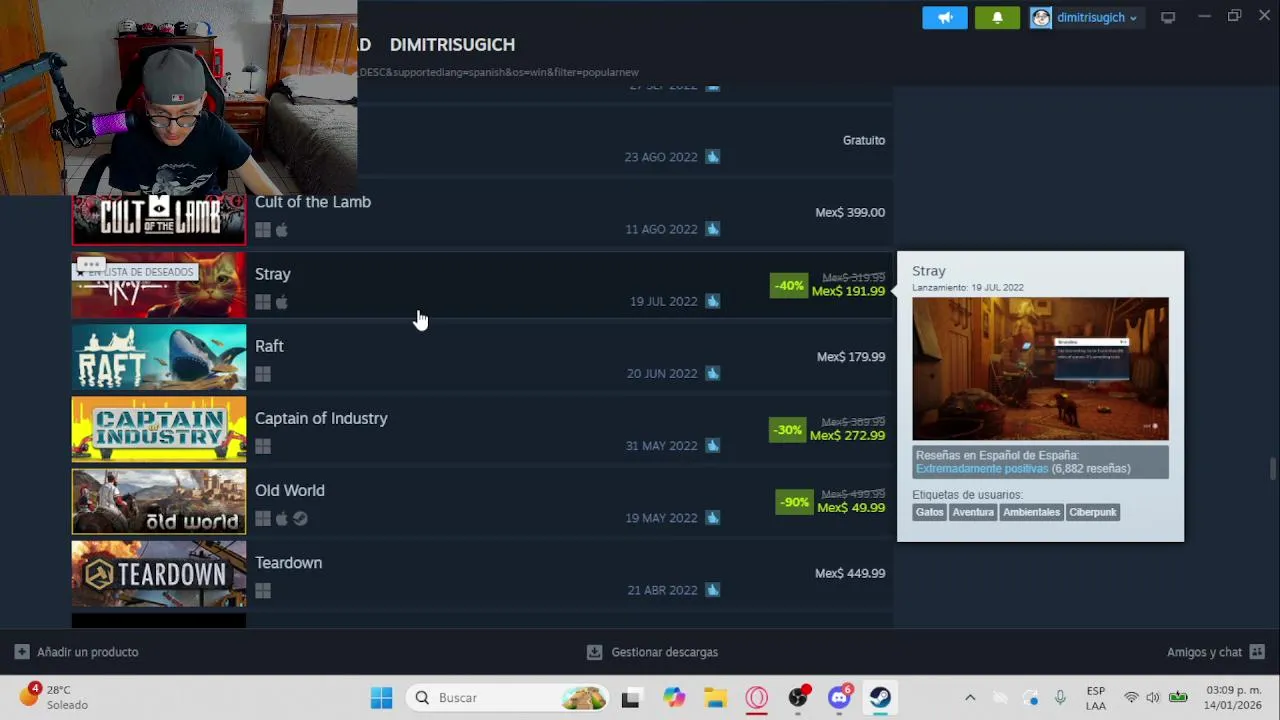The image size is (1280, 720).
Task: Click the Ambientales tag in Stray popup
Action: pos(1031,512)
